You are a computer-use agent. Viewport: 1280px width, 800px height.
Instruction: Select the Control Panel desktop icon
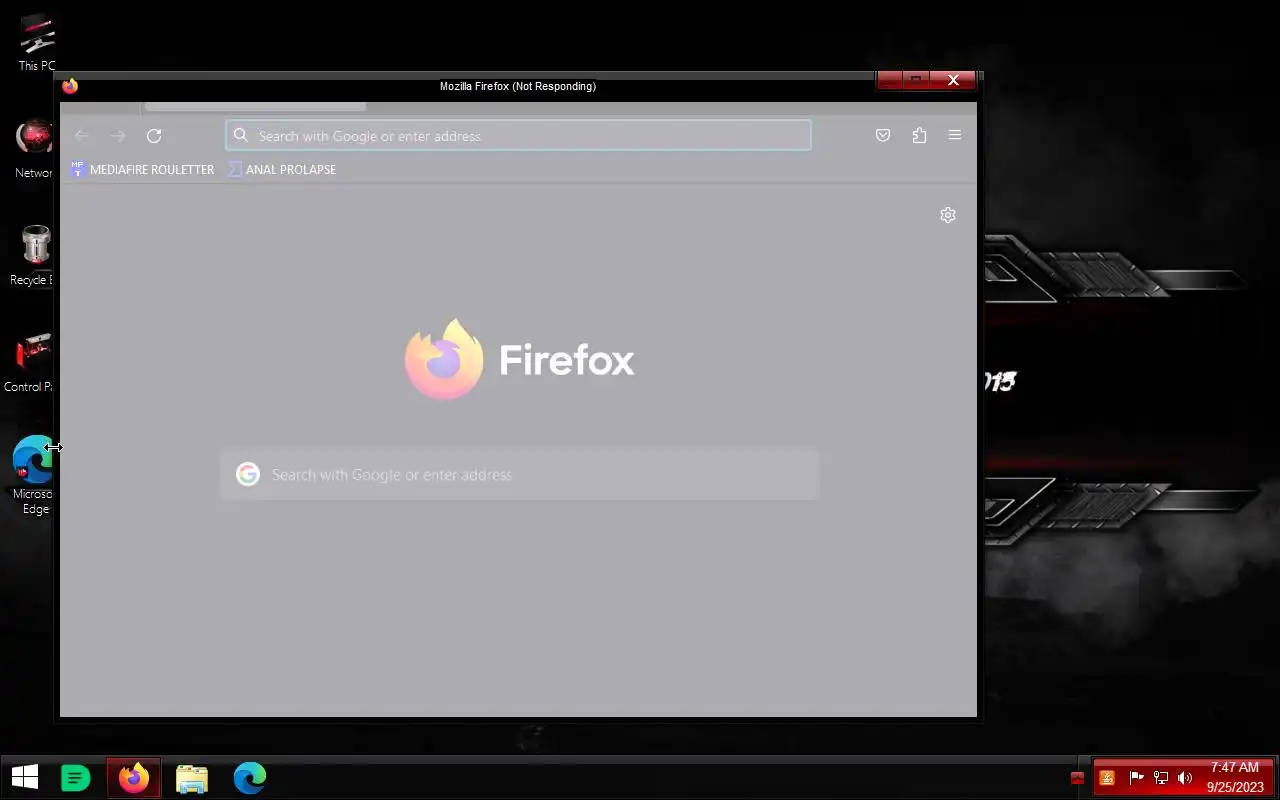click(x=33, y=363)
